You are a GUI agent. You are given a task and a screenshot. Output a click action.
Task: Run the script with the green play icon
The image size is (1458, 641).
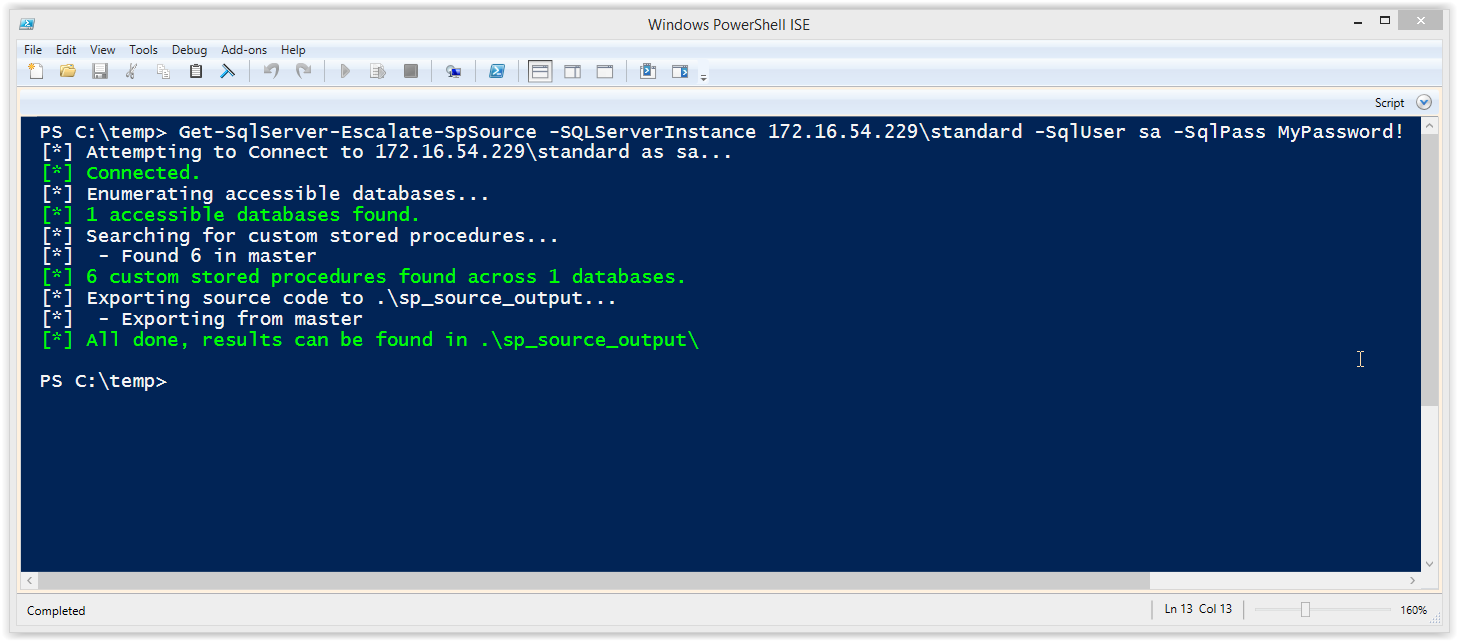[x=346, y=71]
